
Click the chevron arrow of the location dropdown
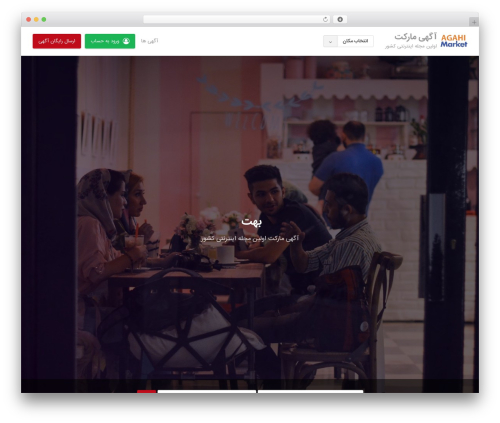pyautogui.click(x=330, y=42)
